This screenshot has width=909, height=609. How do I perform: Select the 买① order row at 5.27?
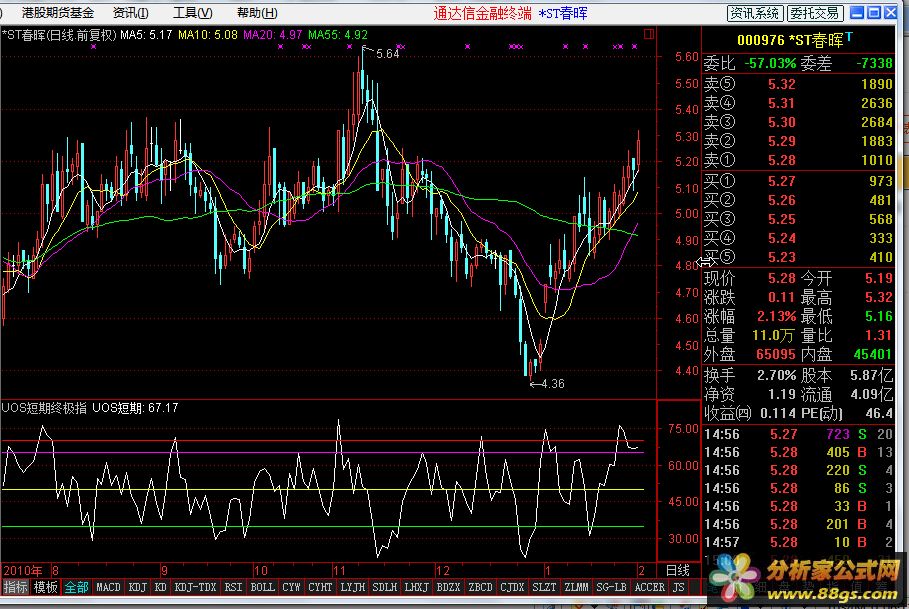[798, 181]
